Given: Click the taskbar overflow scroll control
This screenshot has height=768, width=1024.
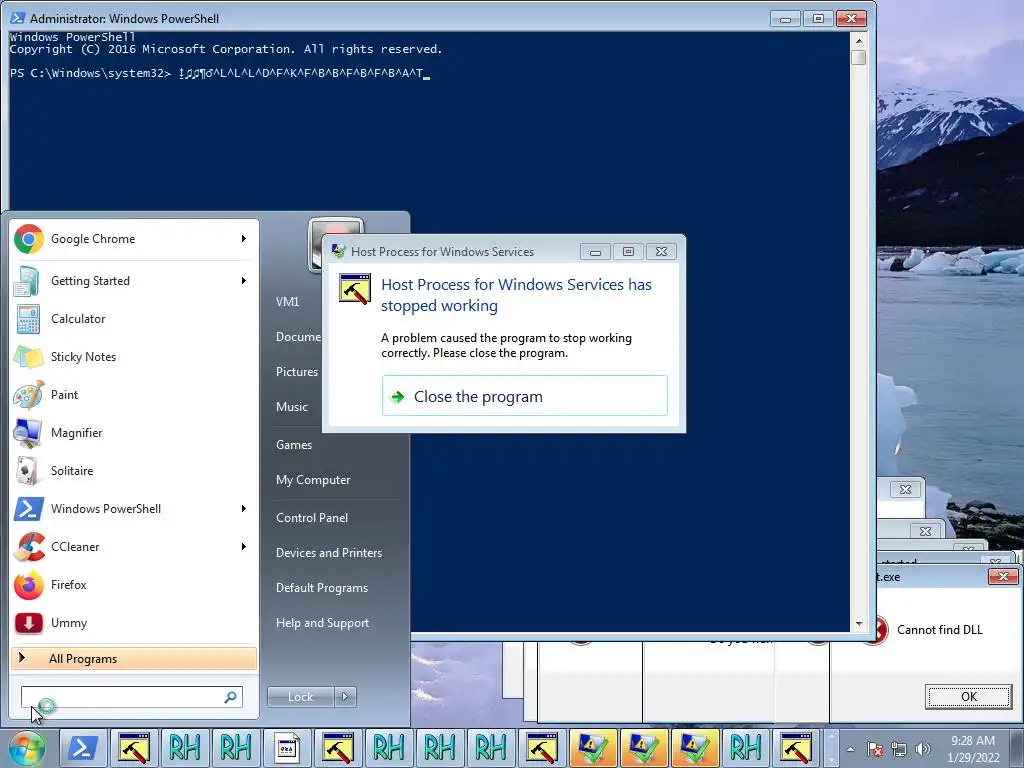Looking at the screenshot, I should click(x=831, y=748).
